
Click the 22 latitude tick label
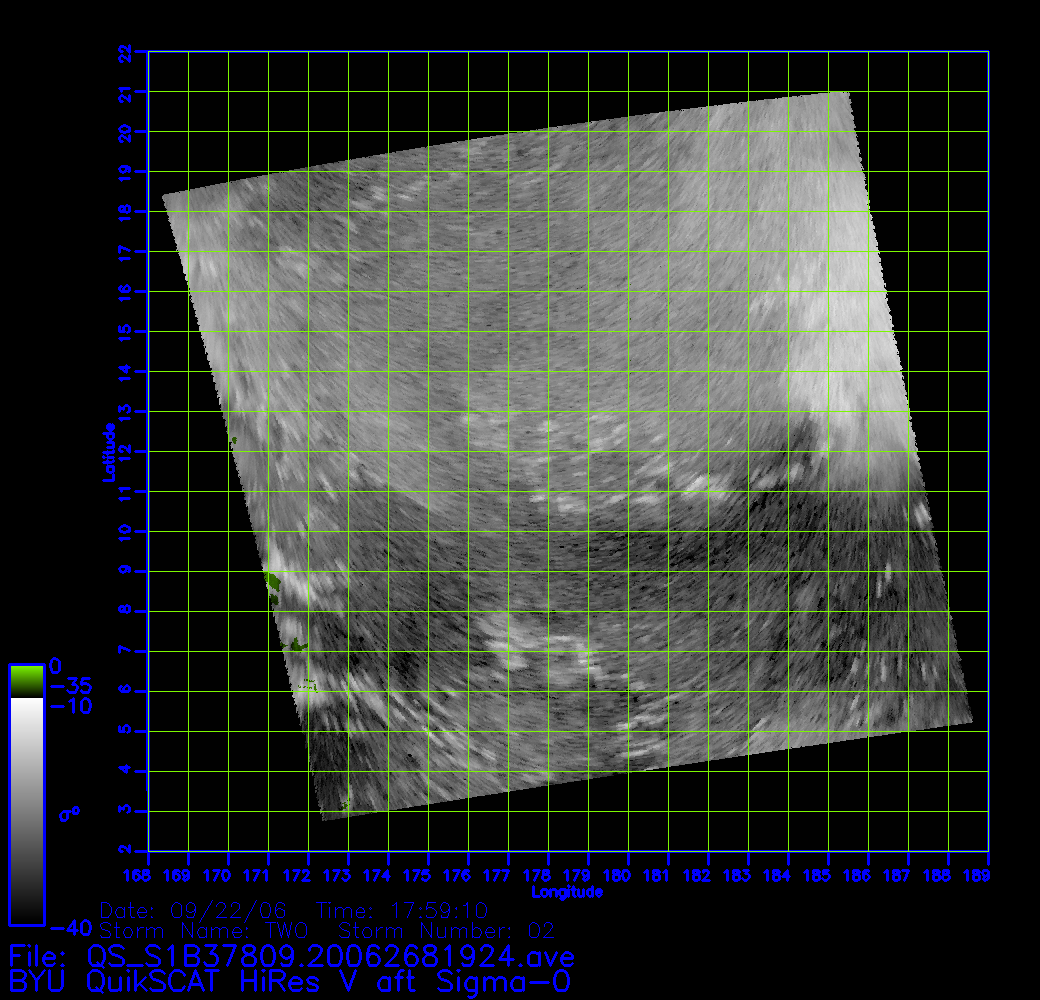[x=125, y=51]
